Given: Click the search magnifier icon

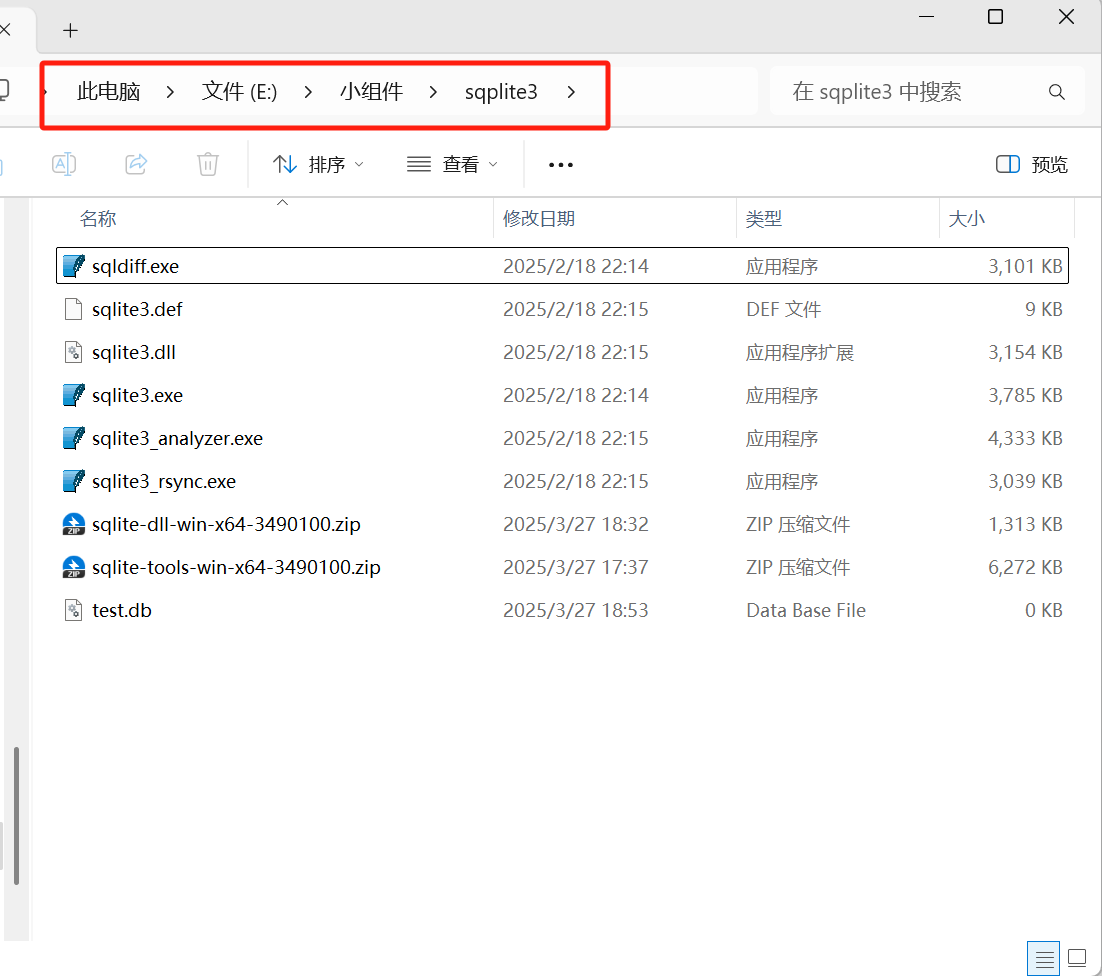Looking at the screenshot, I should (1056, 92).
